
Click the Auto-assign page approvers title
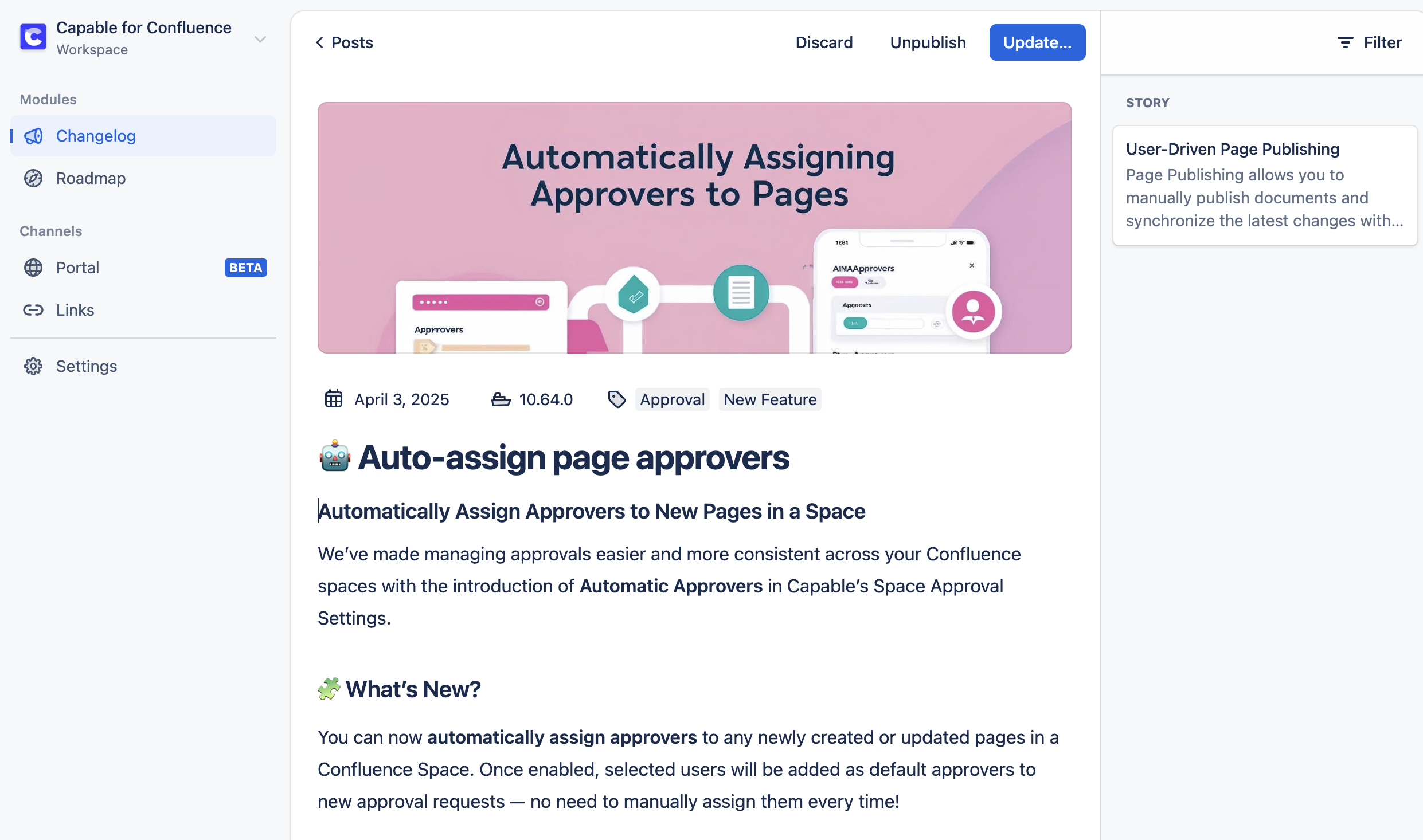point(573,458)
